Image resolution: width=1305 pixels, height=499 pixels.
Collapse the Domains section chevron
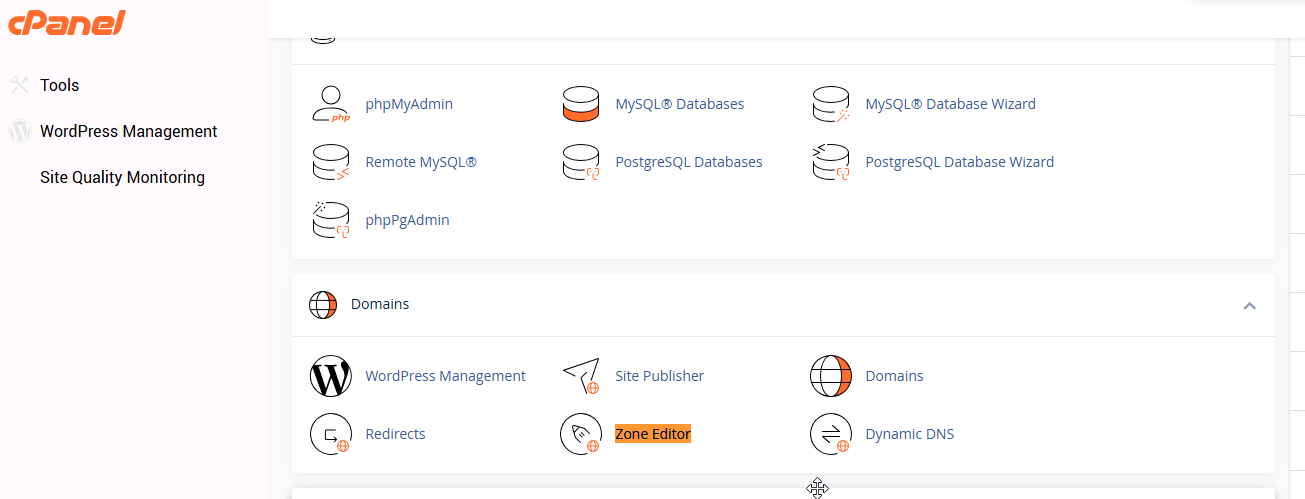1249,305
